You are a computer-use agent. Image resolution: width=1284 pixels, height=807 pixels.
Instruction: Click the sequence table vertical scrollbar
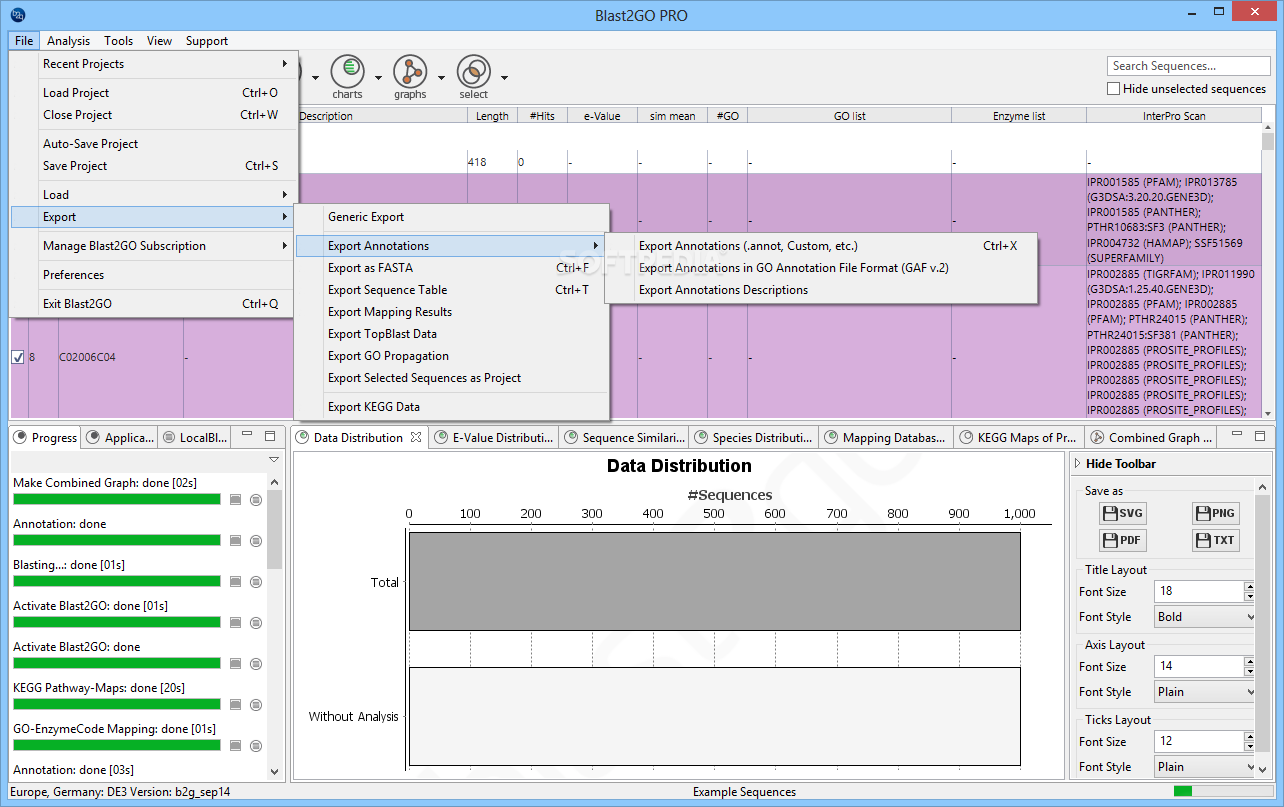[1268, 270]
